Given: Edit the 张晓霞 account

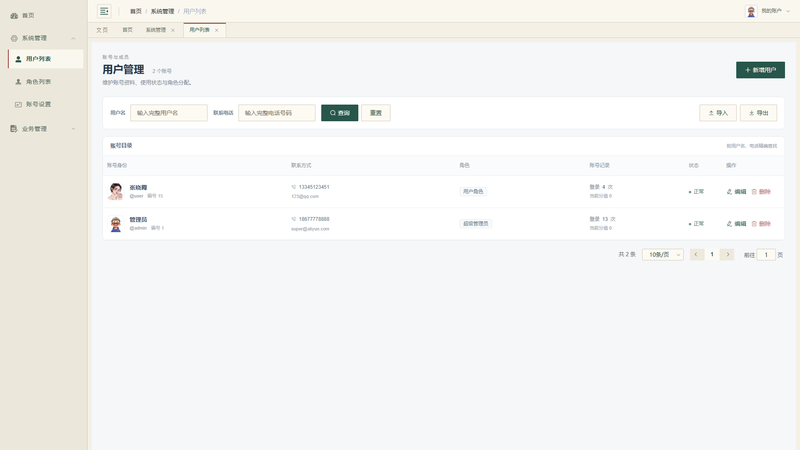Looking at the screenshot, I should (x=736, y=192).
